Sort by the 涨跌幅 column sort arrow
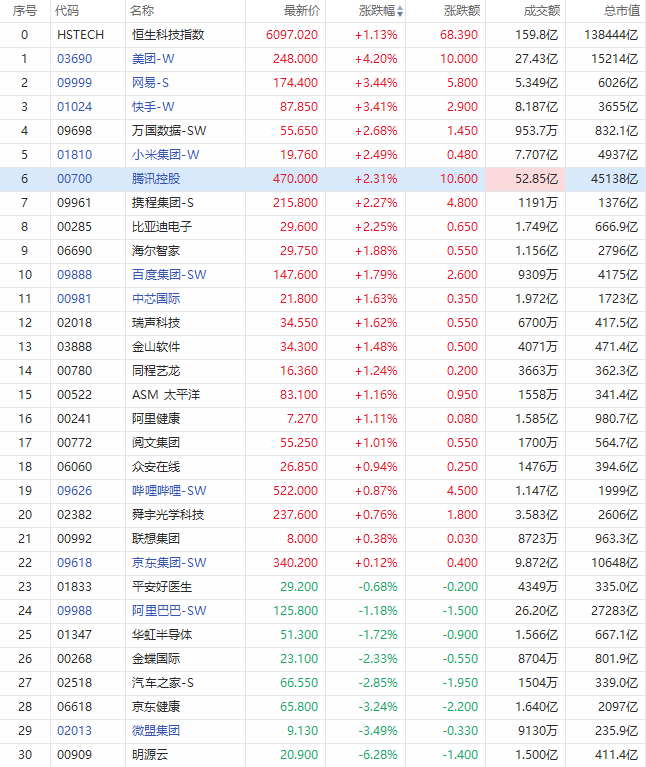 tap(400, 11)
